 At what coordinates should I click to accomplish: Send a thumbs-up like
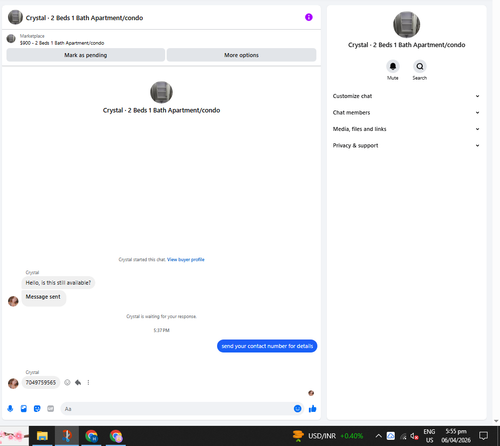click(x=312, y=408)
